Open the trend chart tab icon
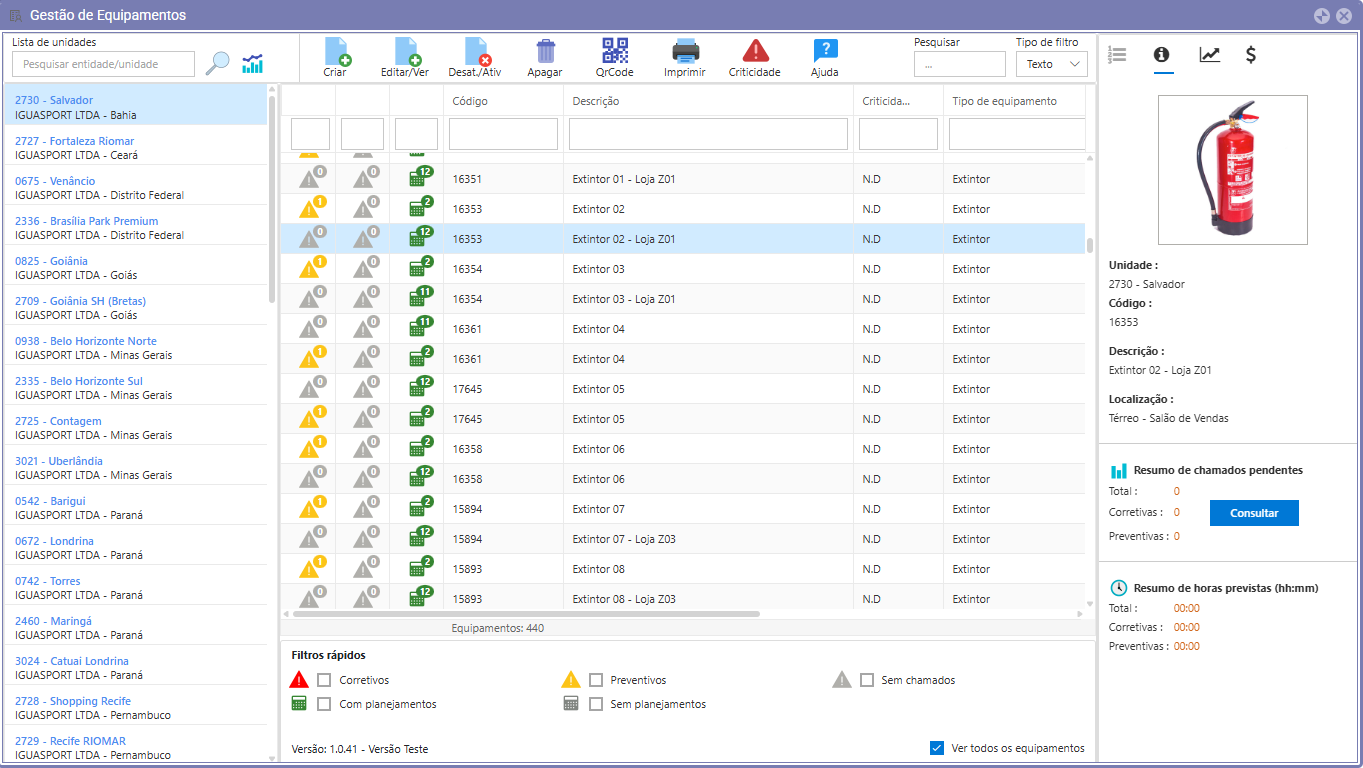1363x768 pixels. (1210, 55)
